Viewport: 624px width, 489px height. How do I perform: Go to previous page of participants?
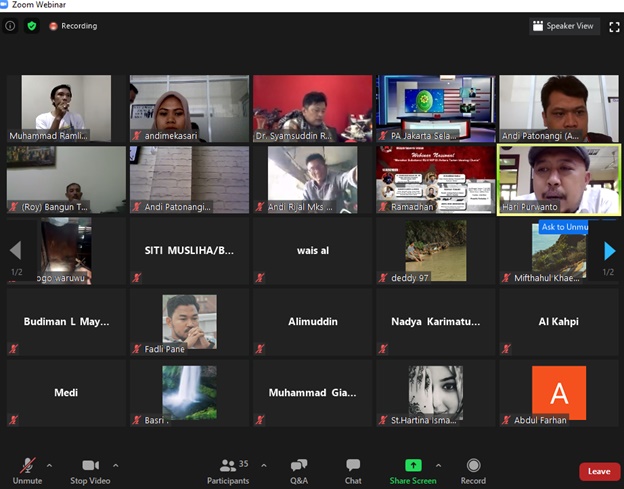coord(15,251)
